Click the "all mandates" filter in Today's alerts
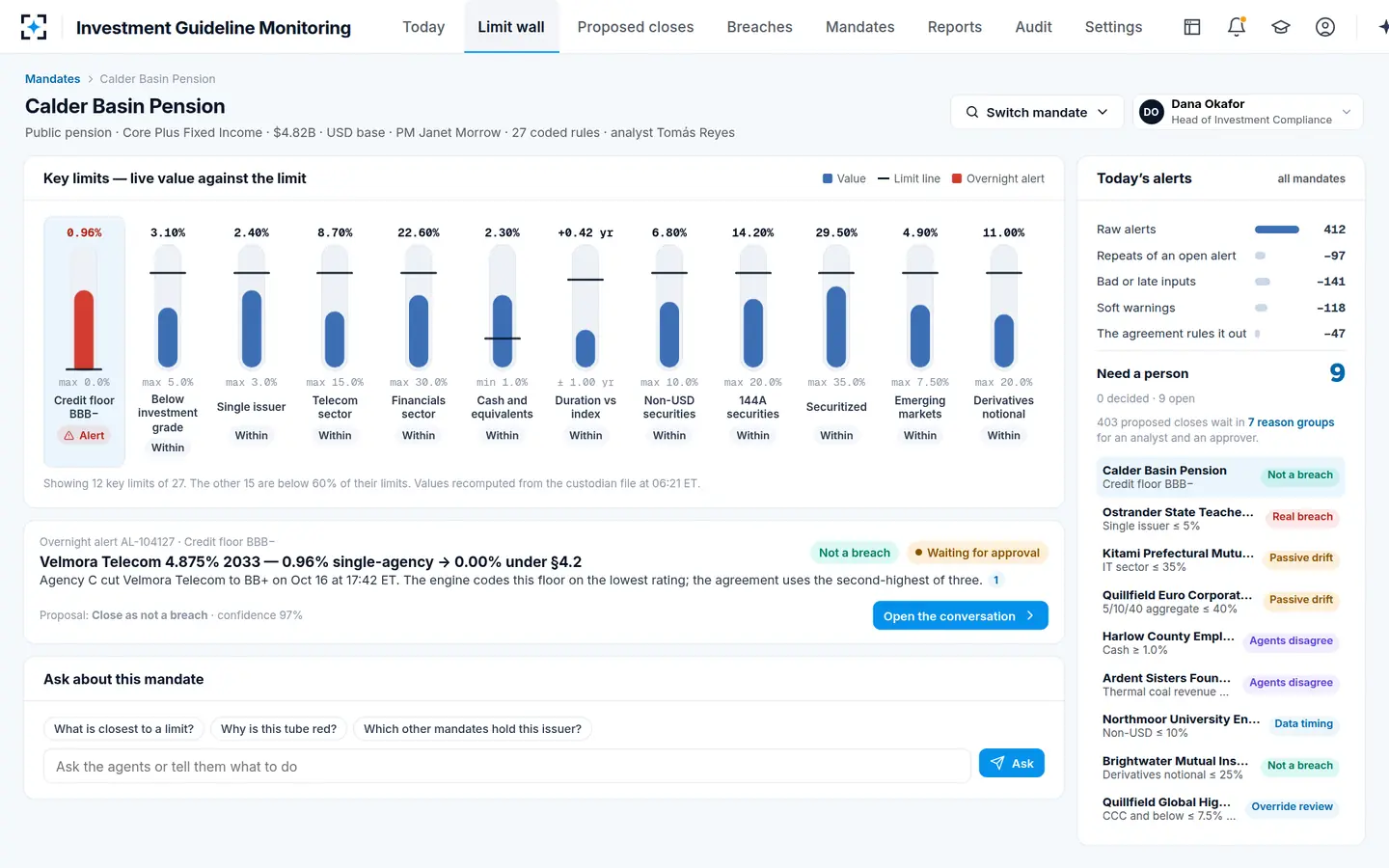Screen dimensions: 1389x868 [x=1311, y=178]
